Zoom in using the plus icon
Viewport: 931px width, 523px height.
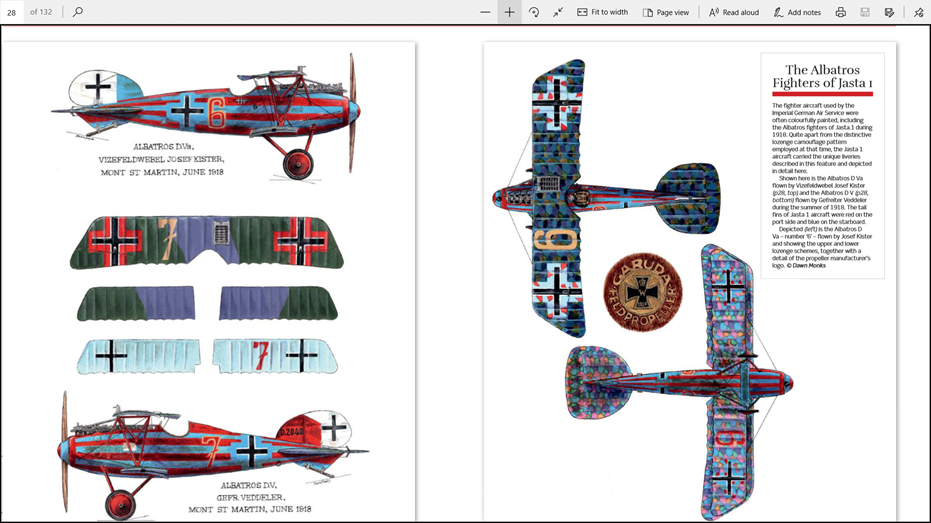(x=509, y=12)
